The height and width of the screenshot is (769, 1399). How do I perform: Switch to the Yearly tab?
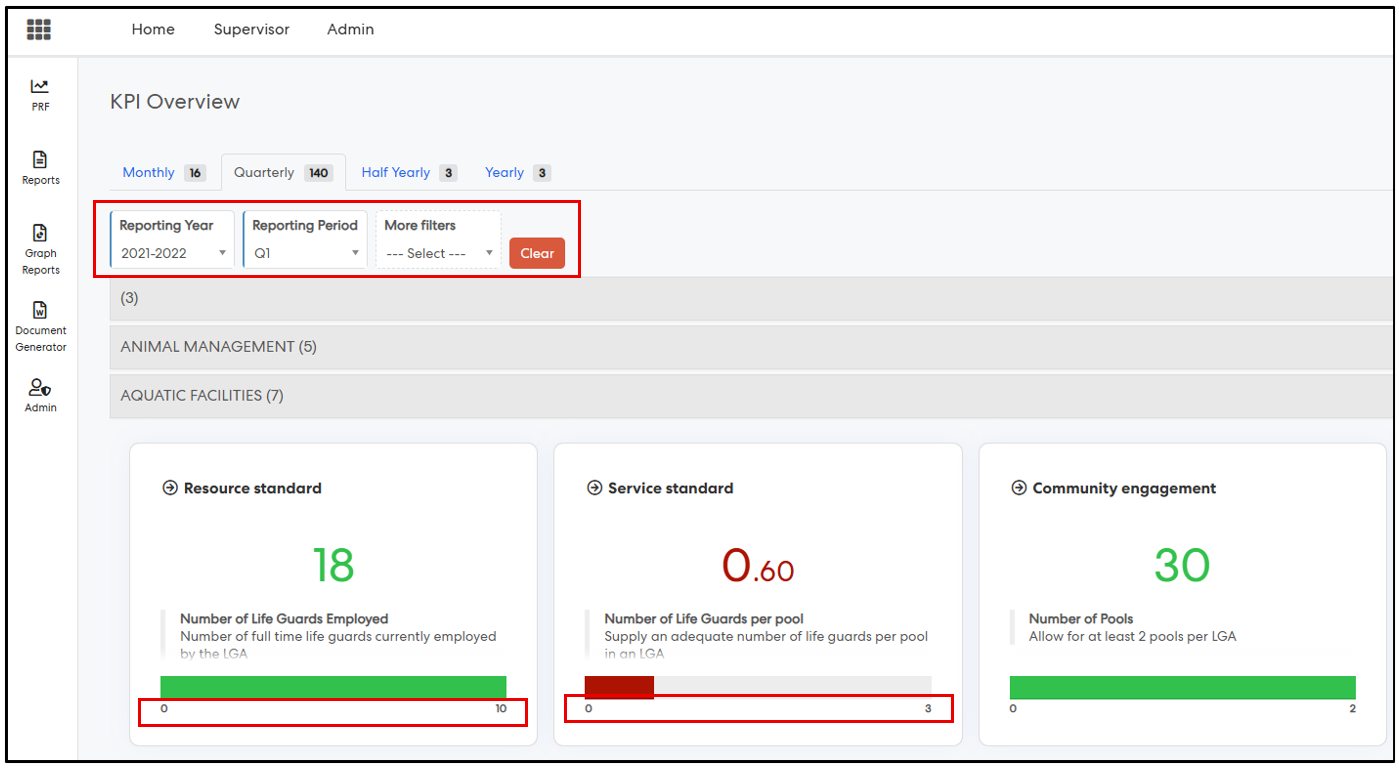[x=505, y=173]
